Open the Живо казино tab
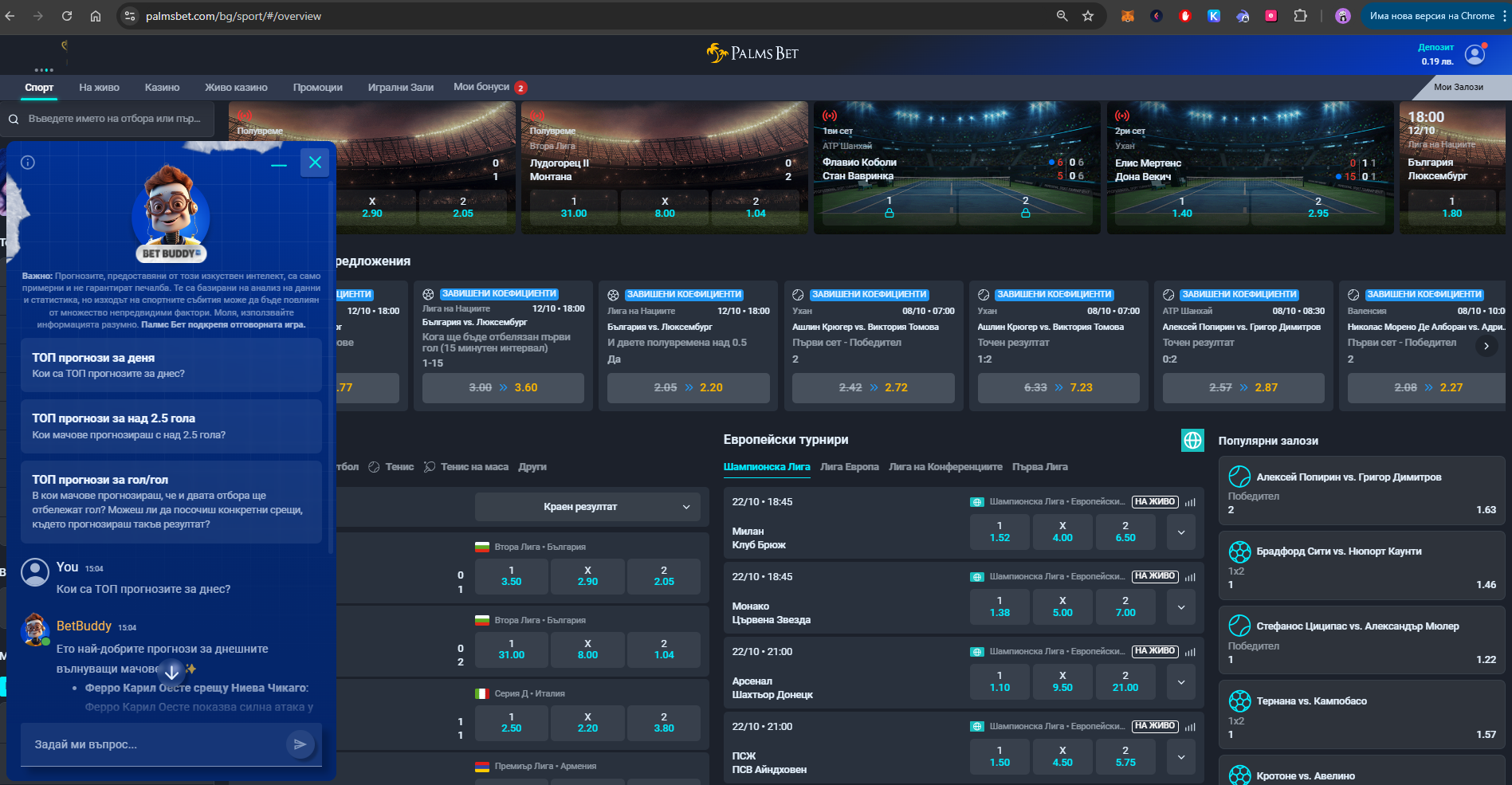The image size is (1512, 785). [236, 88]
